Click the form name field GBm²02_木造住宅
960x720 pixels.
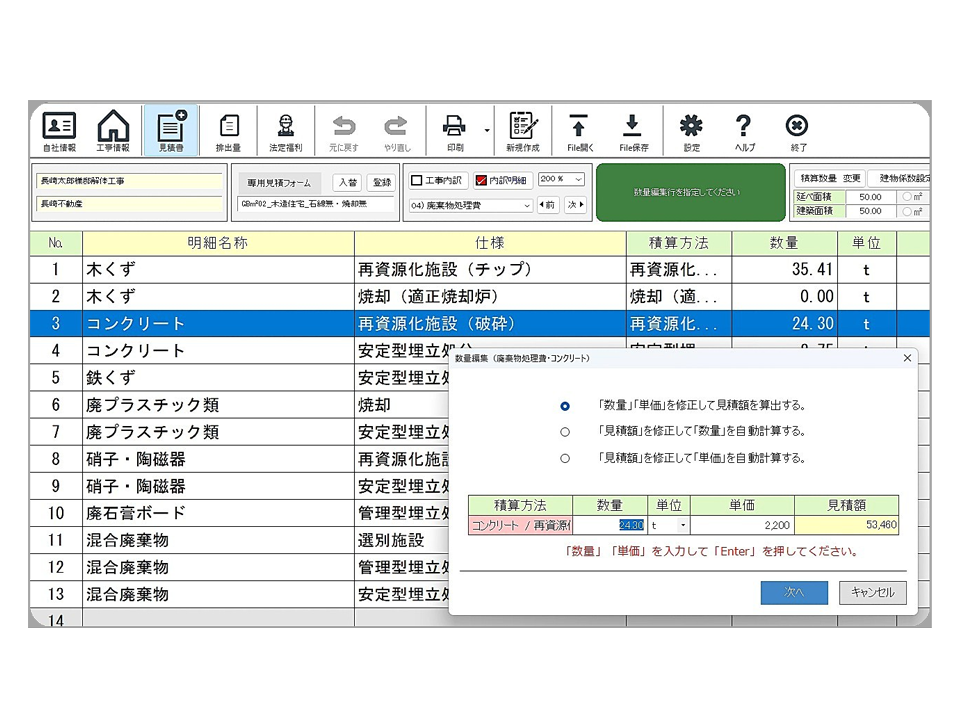(316, 204)
